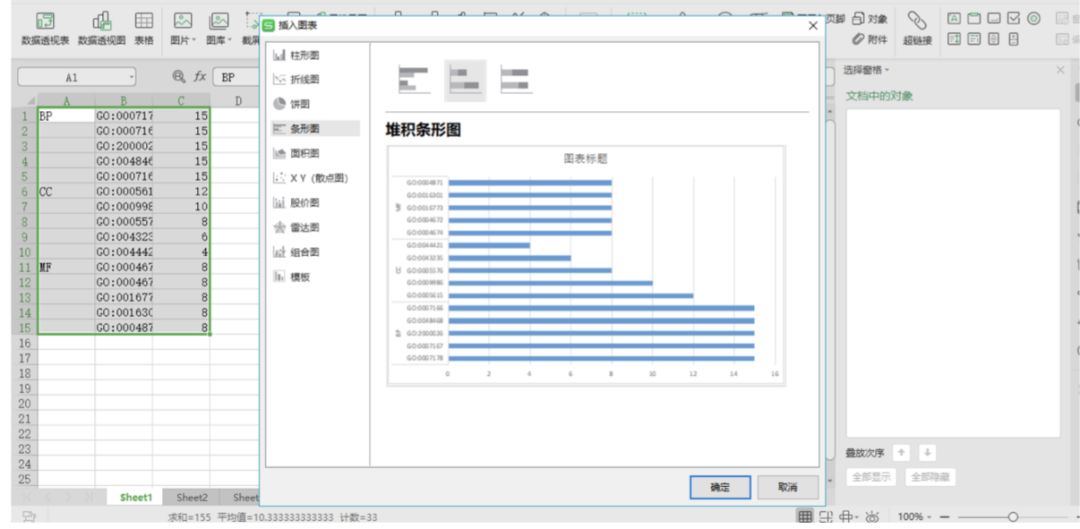Click the stacked bar chart preview
Screen dimensions: 1080x529
[586, 265]
